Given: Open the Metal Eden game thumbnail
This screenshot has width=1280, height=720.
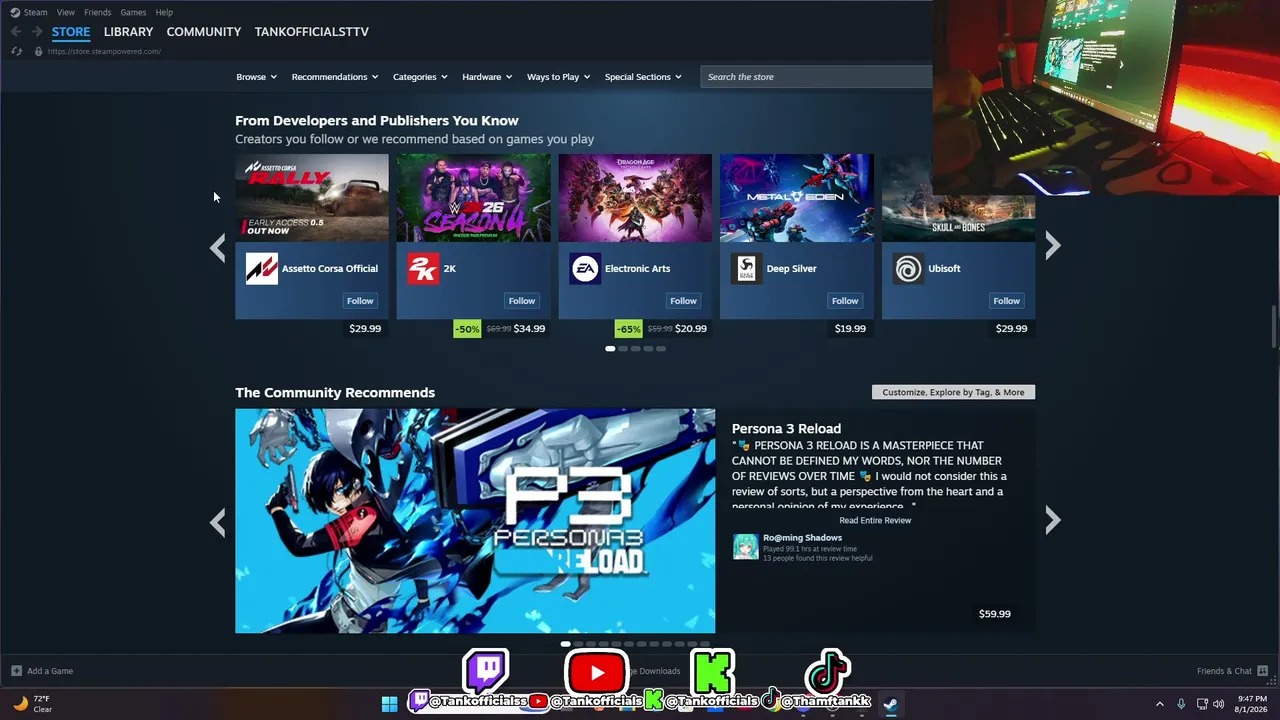Looking at the screenshot, I should (797, 198).
